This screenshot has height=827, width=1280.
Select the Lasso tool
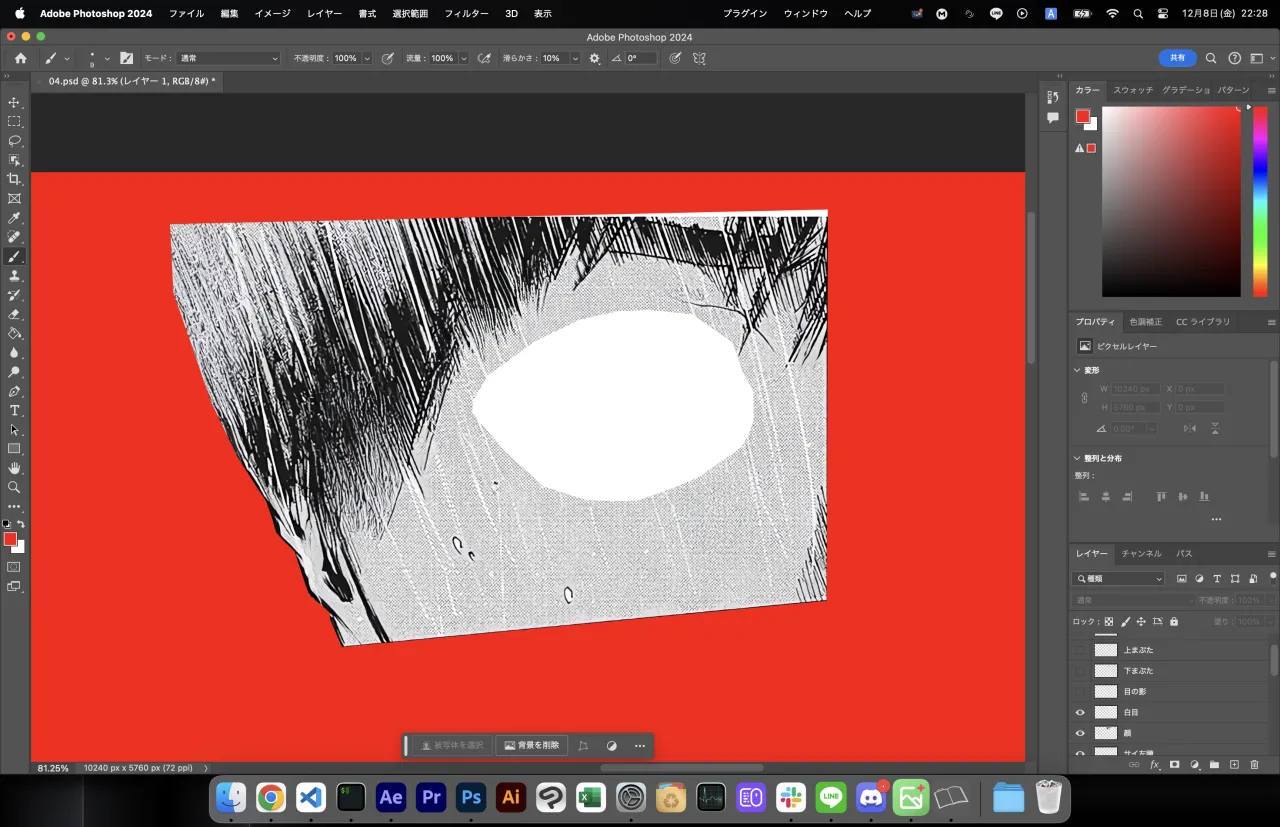pos(14,141)
